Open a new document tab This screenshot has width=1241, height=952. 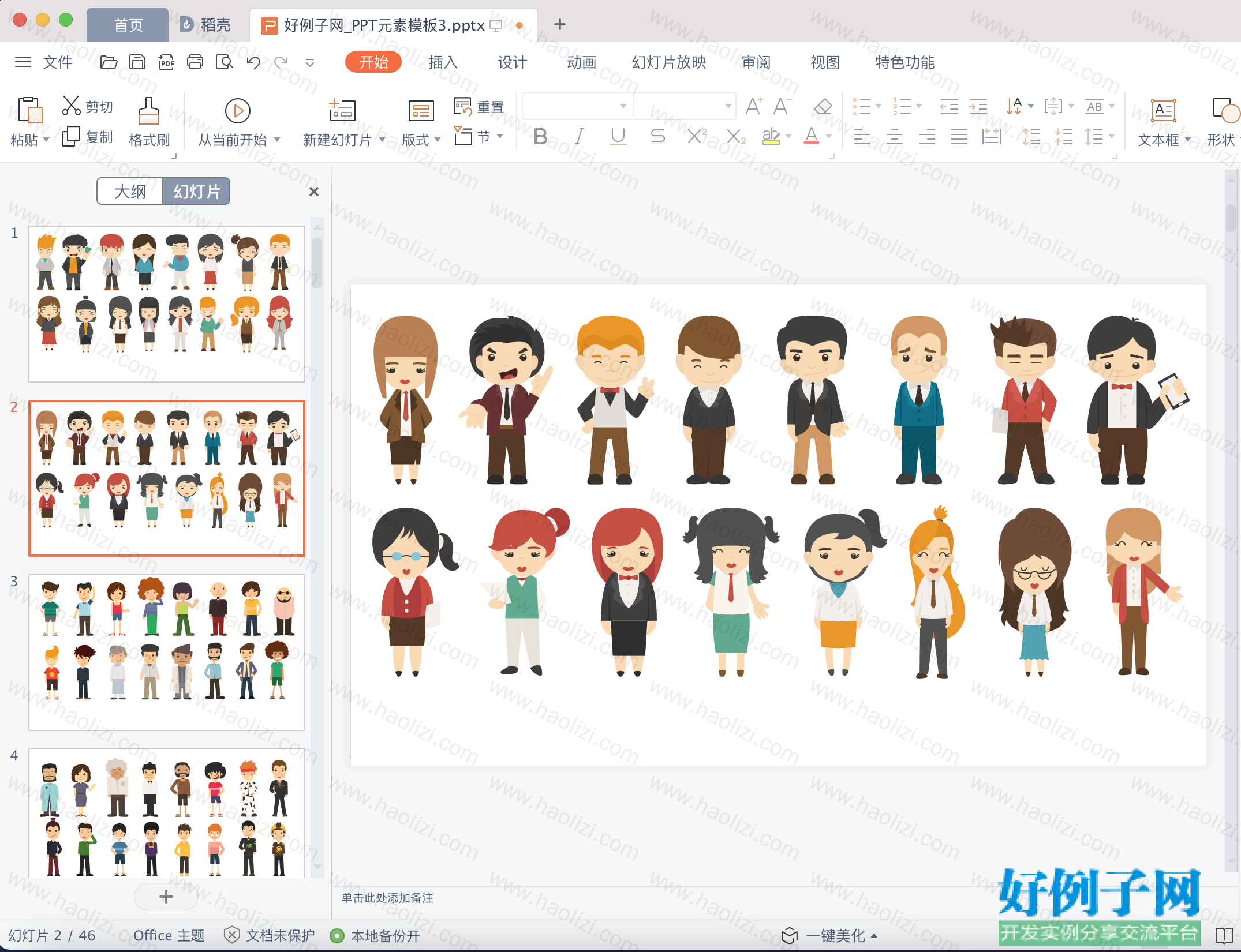(559, 24)
